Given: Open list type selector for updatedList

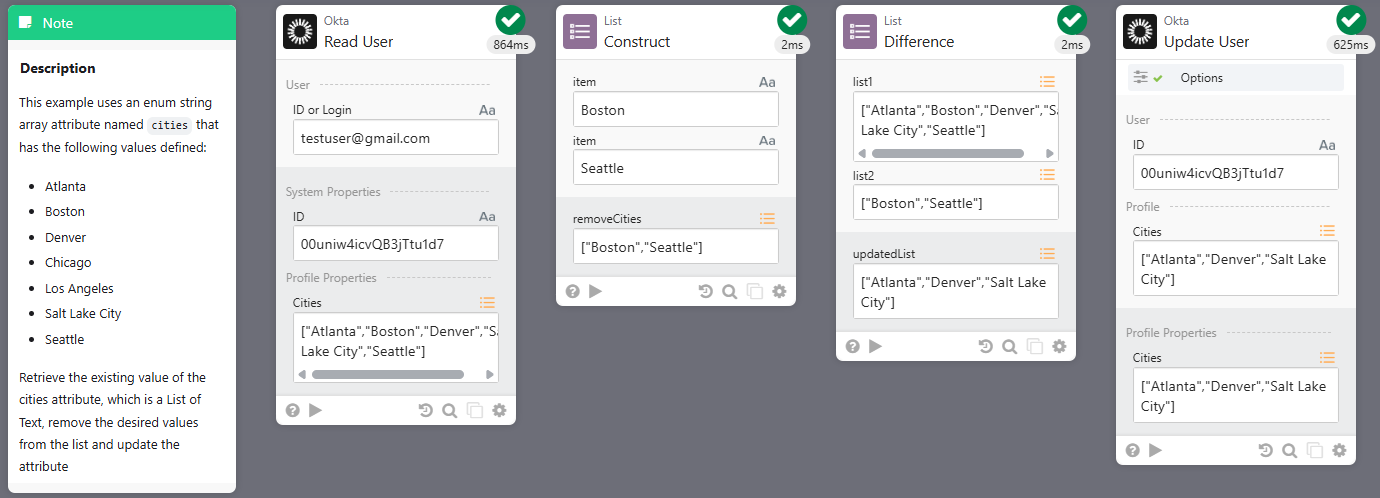Looking at the screenshot, I should click(1047, 254).
